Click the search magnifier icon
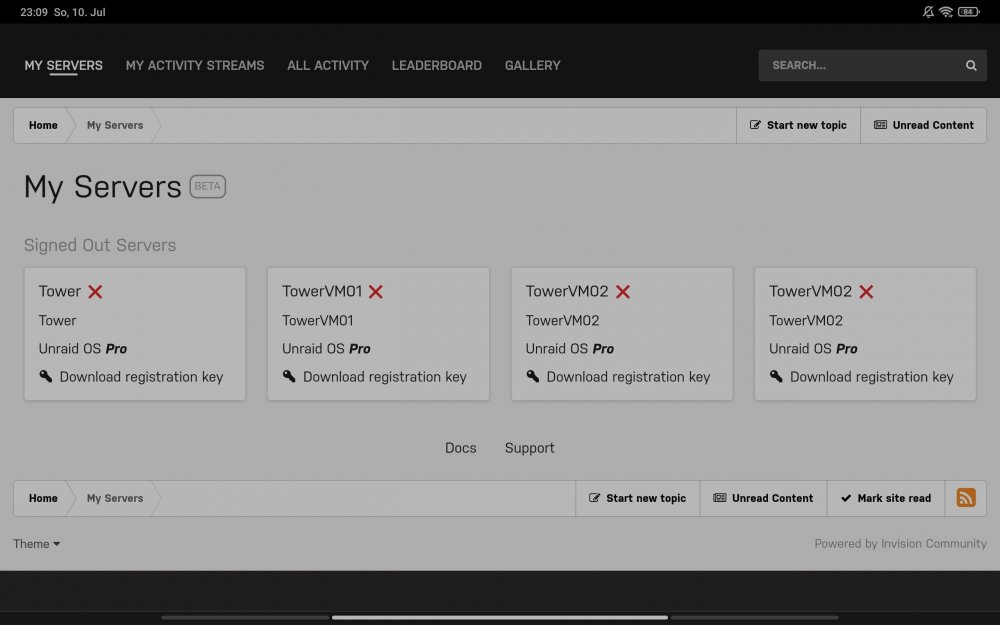Screen dimensions: 1000x625 click(x=971, y=65)
